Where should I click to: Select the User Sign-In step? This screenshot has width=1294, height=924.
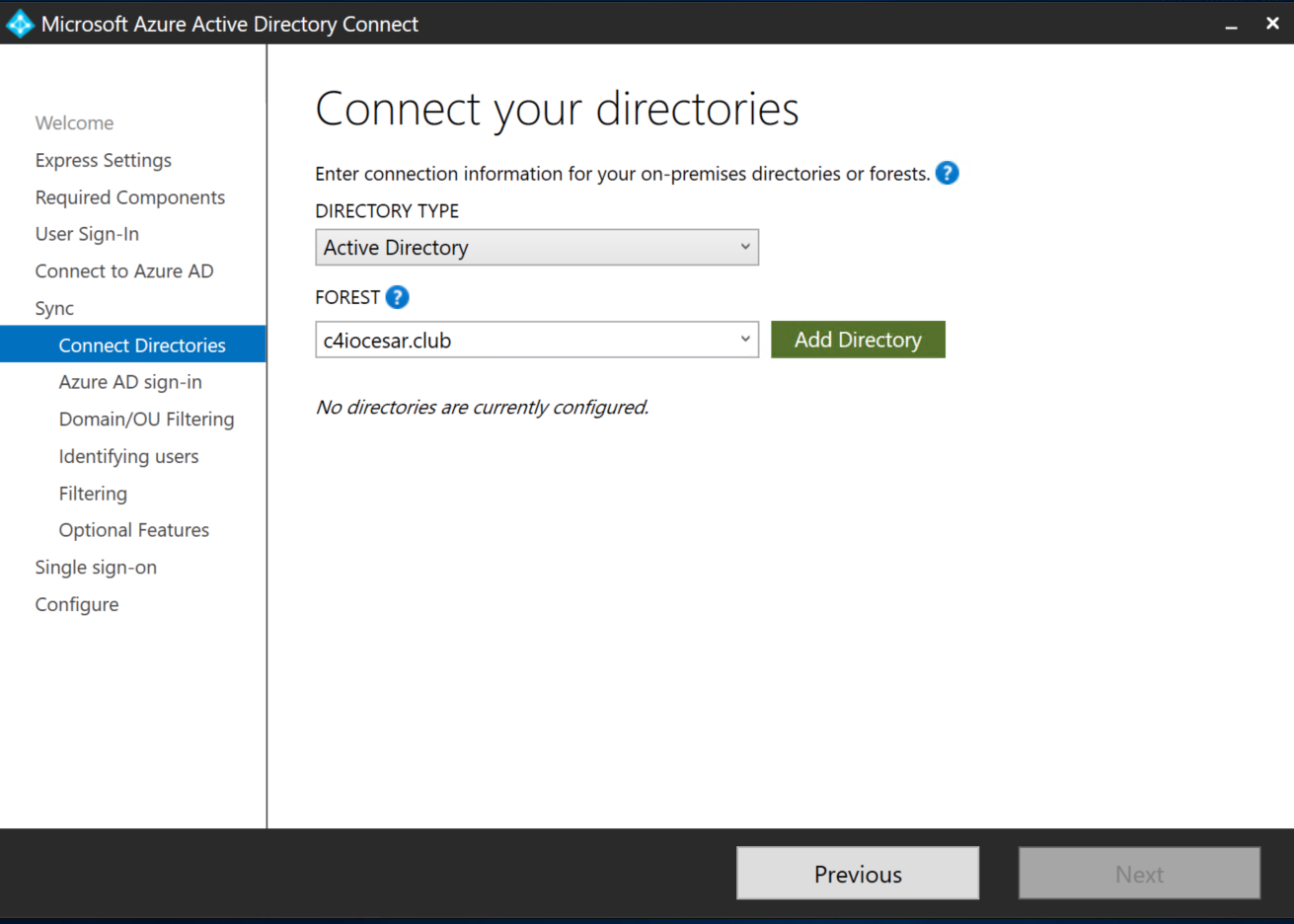coord(87,234)
